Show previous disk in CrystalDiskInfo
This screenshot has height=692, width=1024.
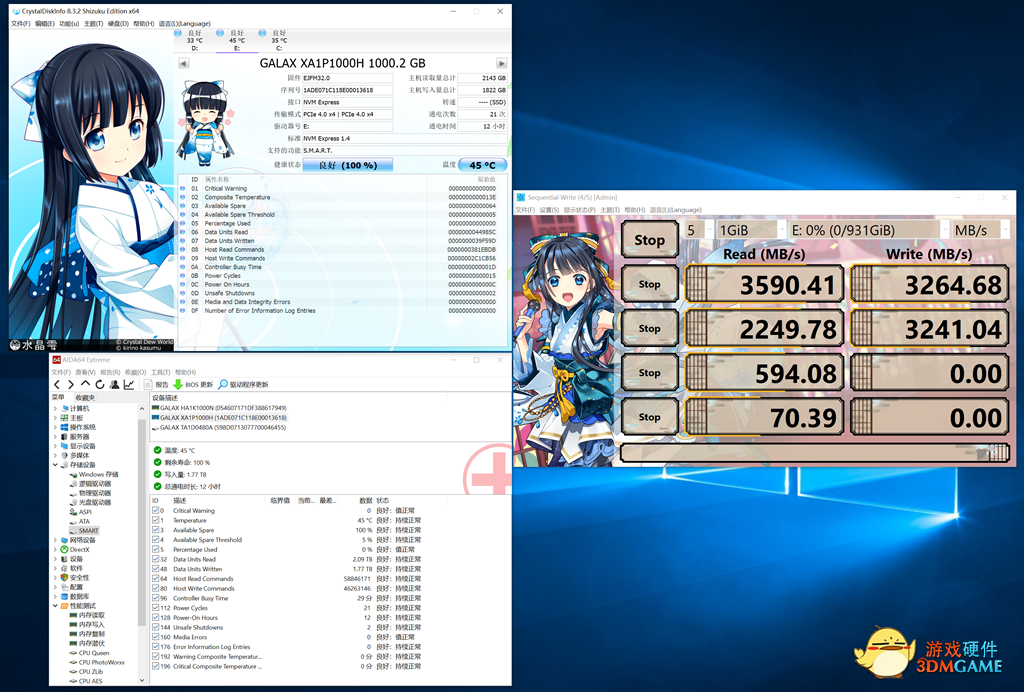[x=184, y=63]
